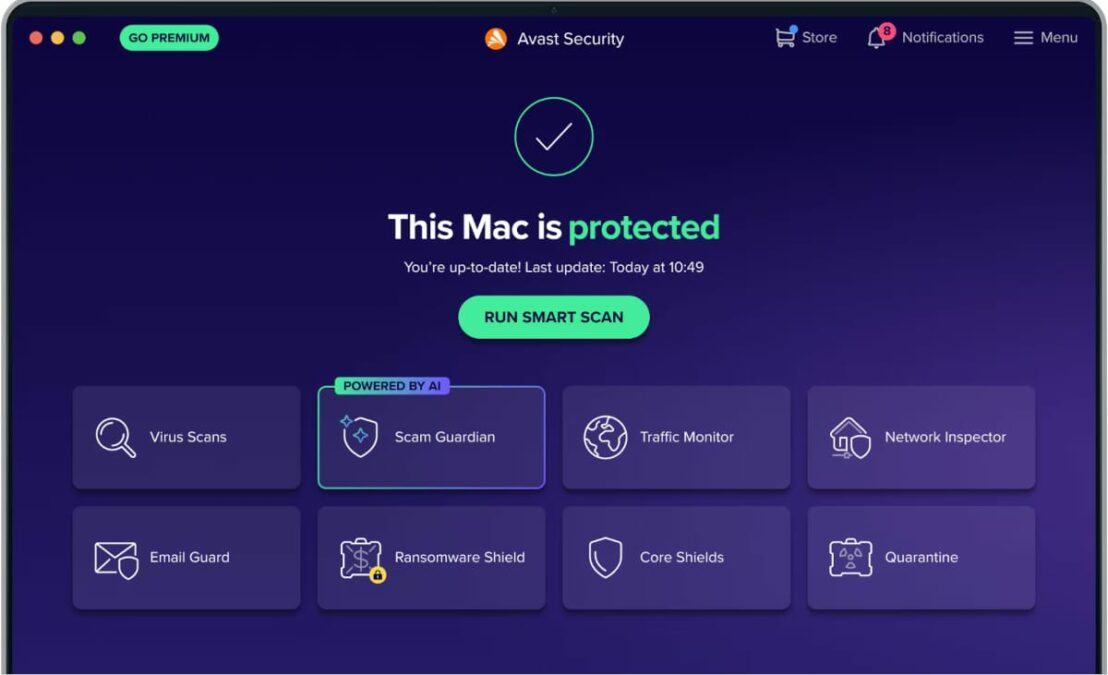Click the Network Inspector house icon
This screenshot has height=675, width=1108.
coord(849,438)
